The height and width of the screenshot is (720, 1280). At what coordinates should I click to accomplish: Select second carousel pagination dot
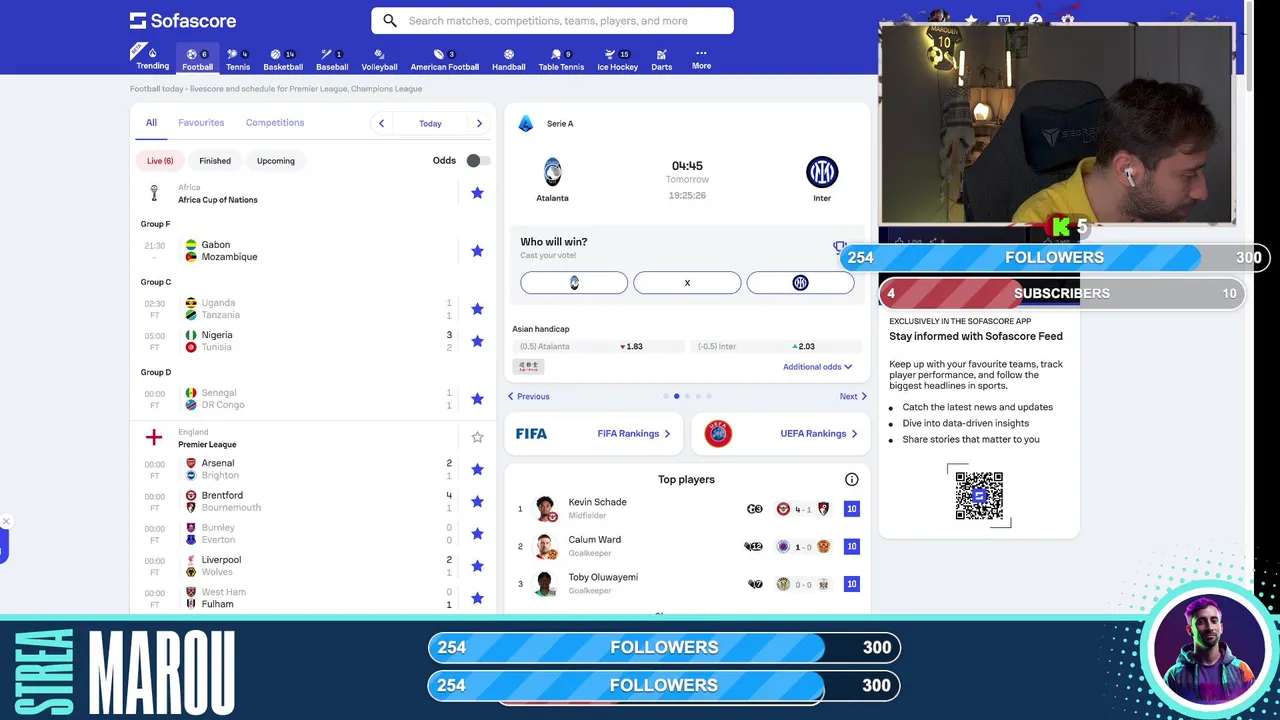click(676, 397)
